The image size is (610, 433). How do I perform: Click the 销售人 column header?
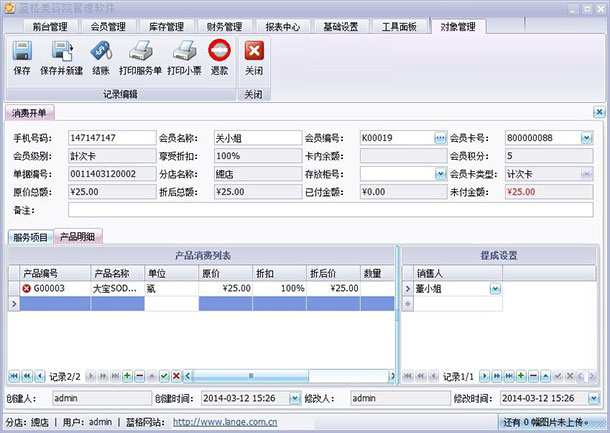(458, 273)
